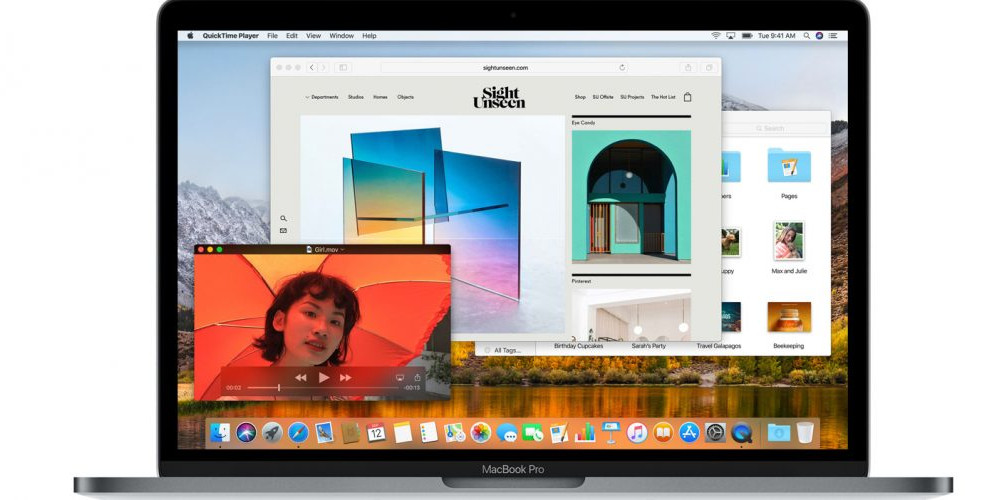Click the QuickTime playback scrubber handle
Viewport: 1000px width, 500px height.
[279, 387]
